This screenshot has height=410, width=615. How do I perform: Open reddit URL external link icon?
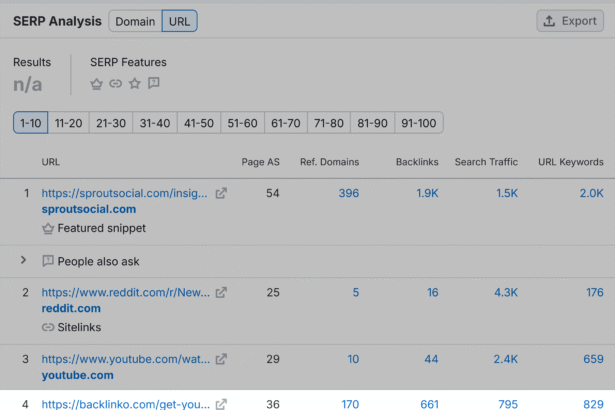222,292
